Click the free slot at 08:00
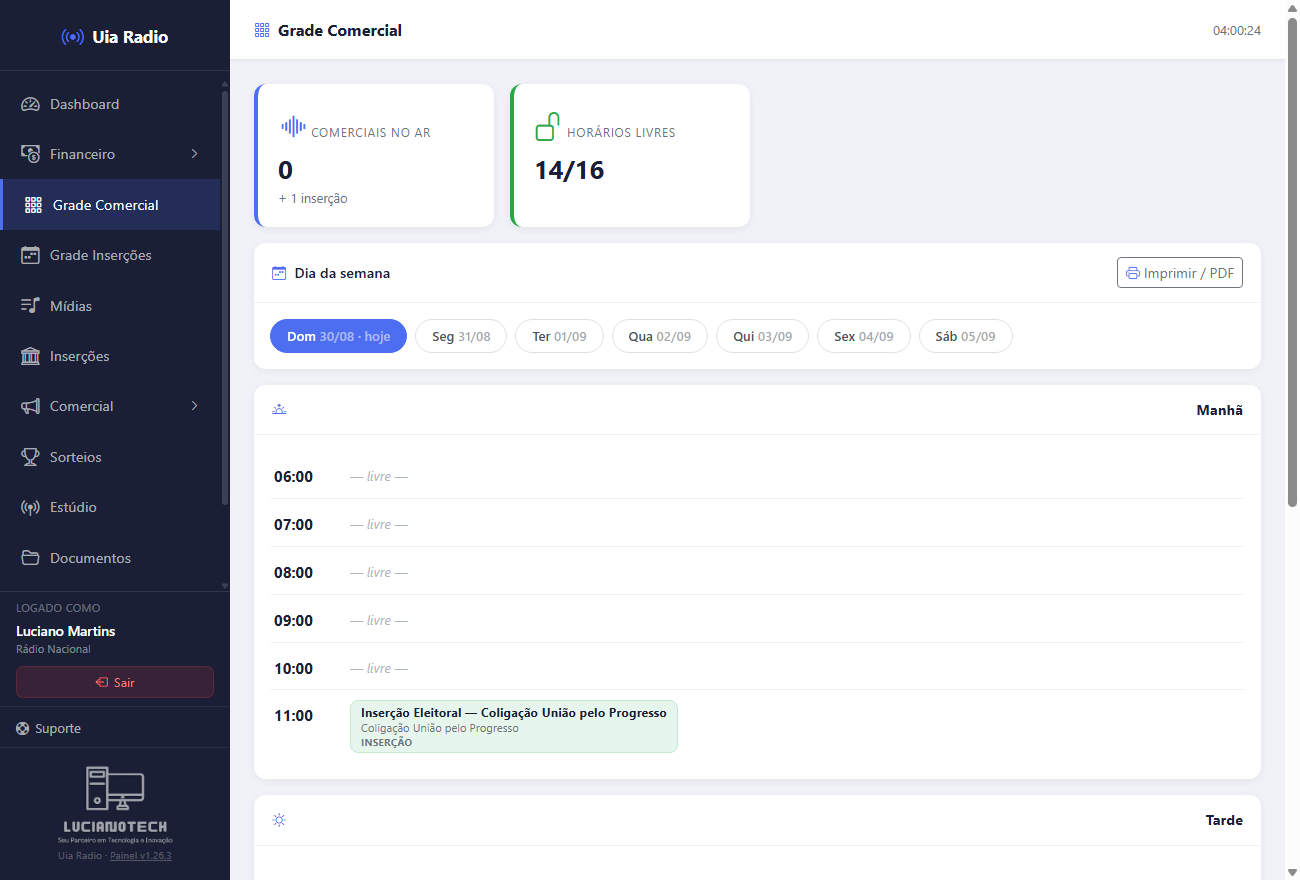This screenshot has width=1300, height=880. [x=379, y=573]
